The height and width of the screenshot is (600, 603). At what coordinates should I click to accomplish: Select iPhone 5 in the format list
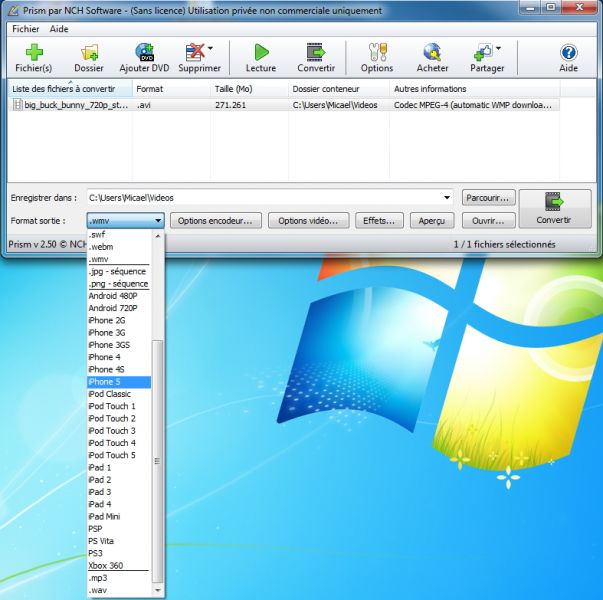click(x=118, y=382)
